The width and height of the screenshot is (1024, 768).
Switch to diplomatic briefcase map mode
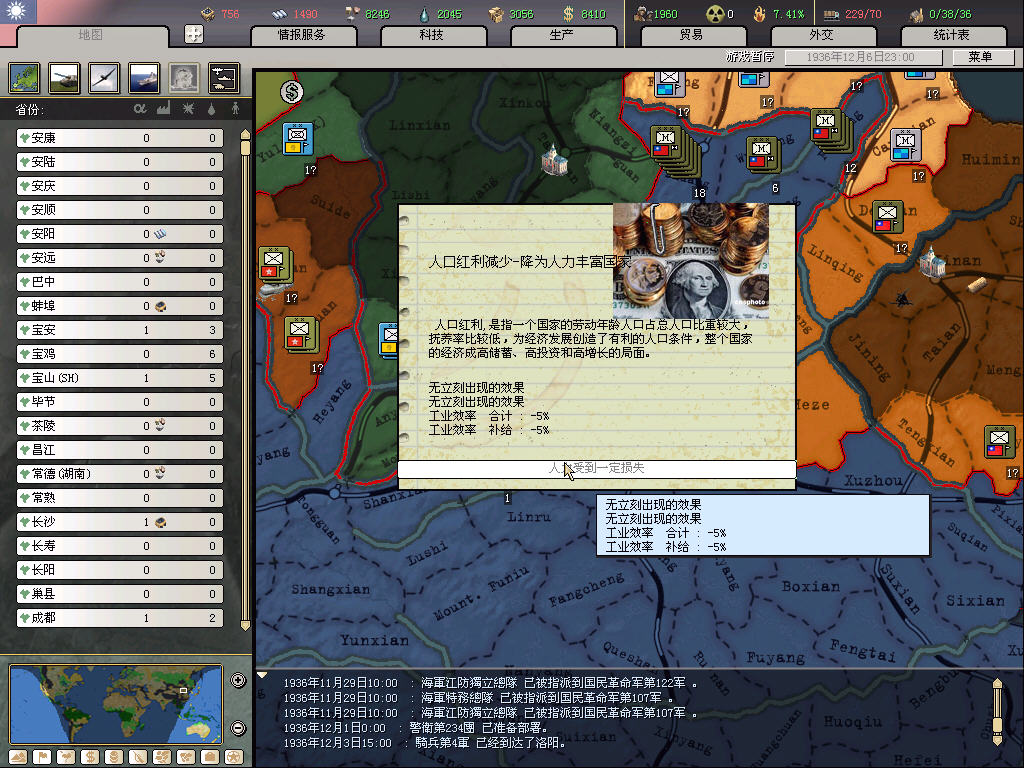tap(210, 757)
